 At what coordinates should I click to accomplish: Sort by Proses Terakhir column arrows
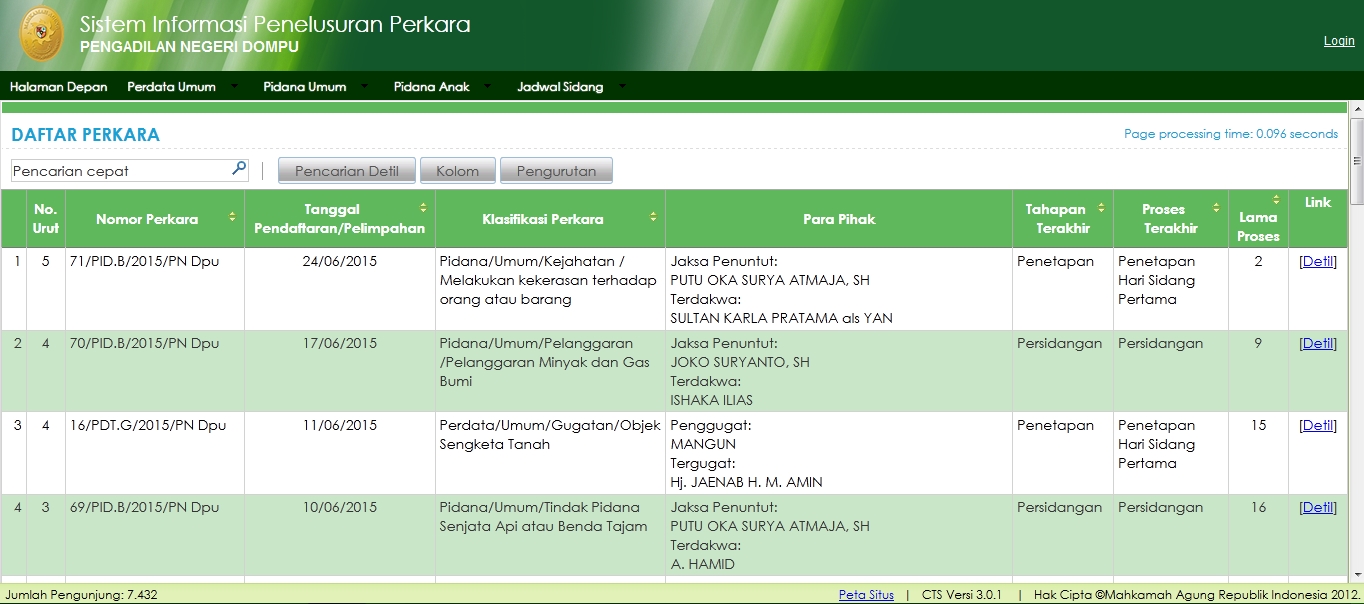coord(1217,208)
